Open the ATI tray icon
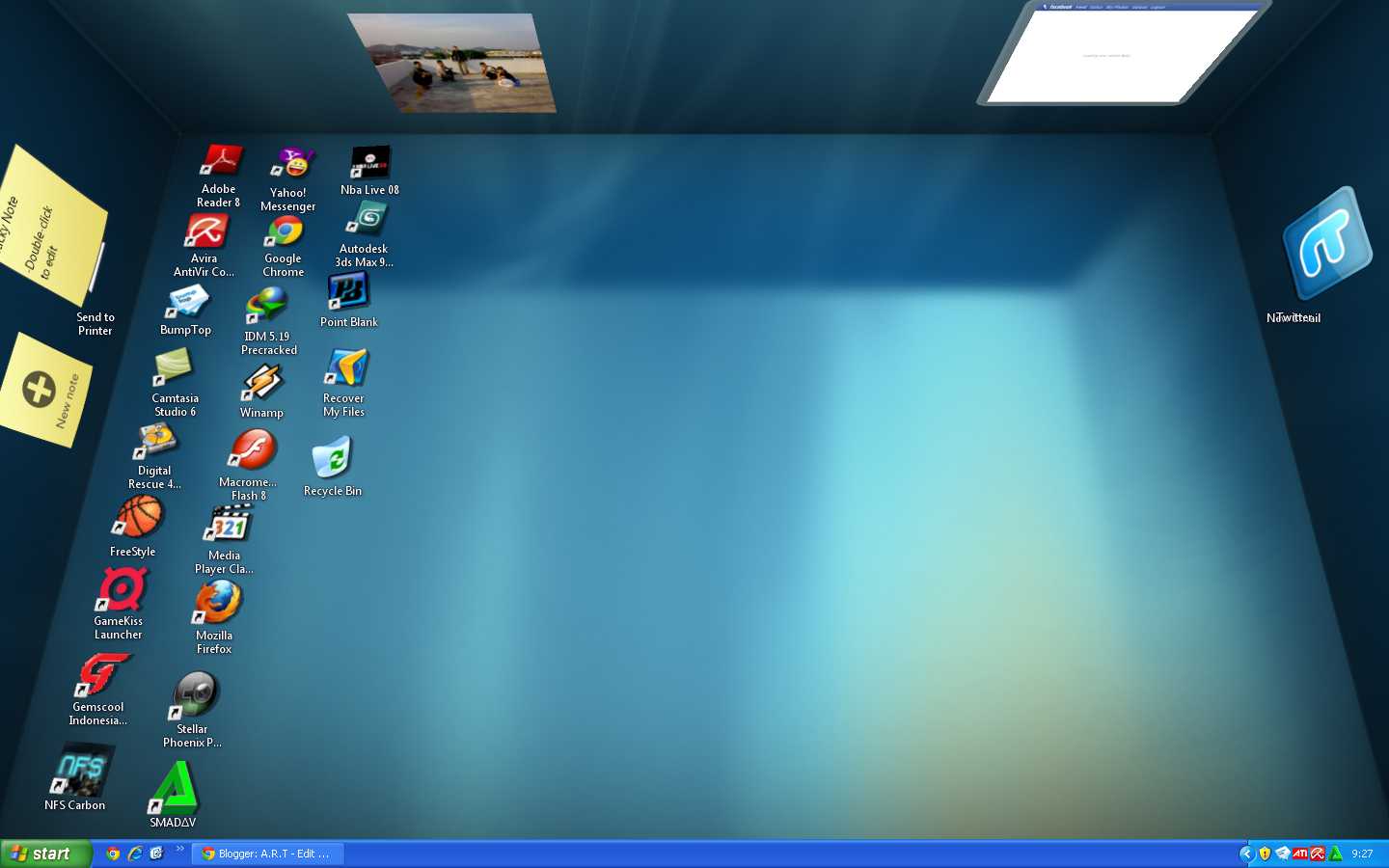Image resolution: width=1389 pixels, height=868 pixels. tap(1300, 854)
